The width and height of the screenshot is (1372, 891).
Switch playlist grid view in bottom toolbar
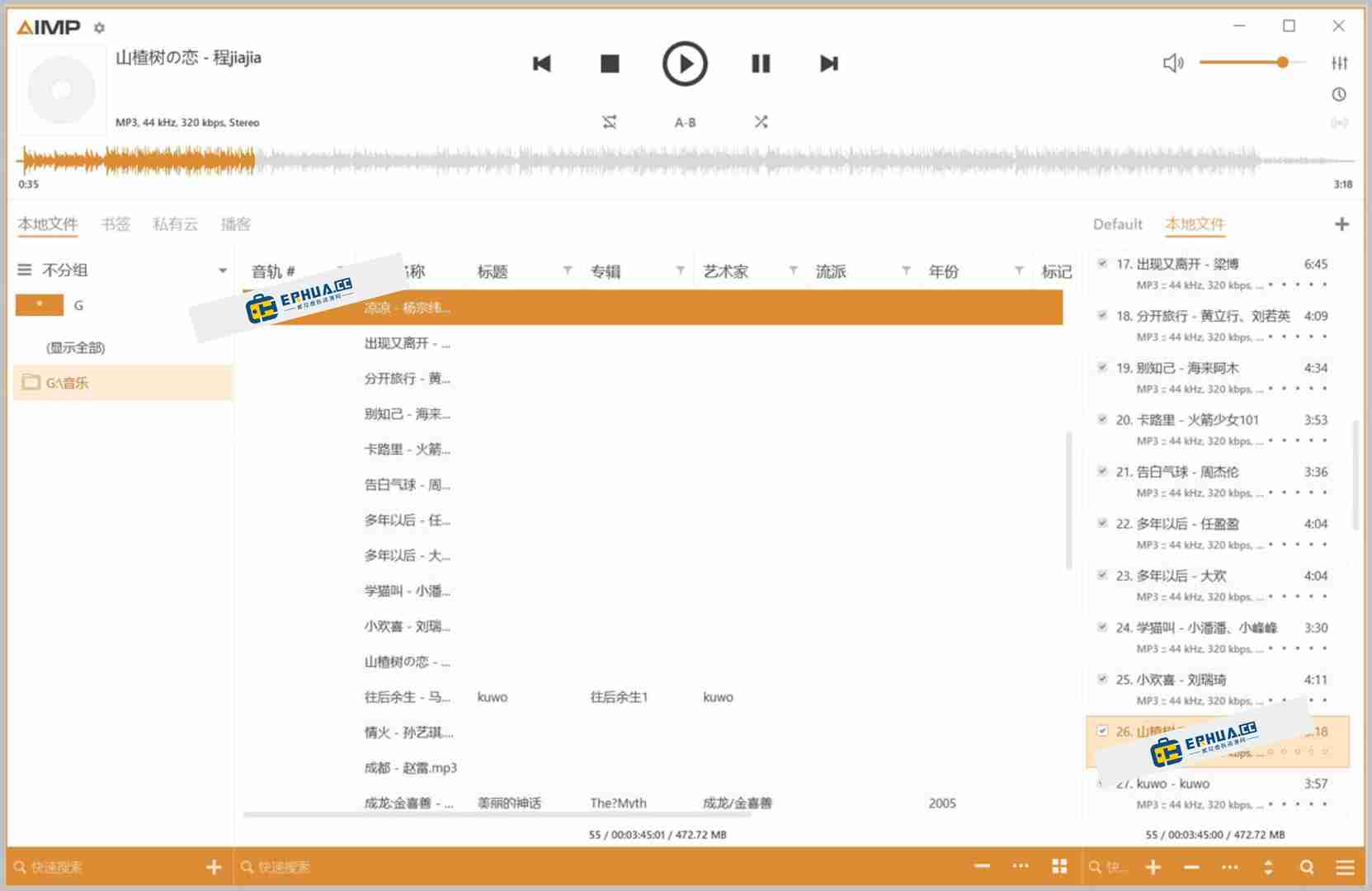pyautogui.click(x=1058, y=867)
